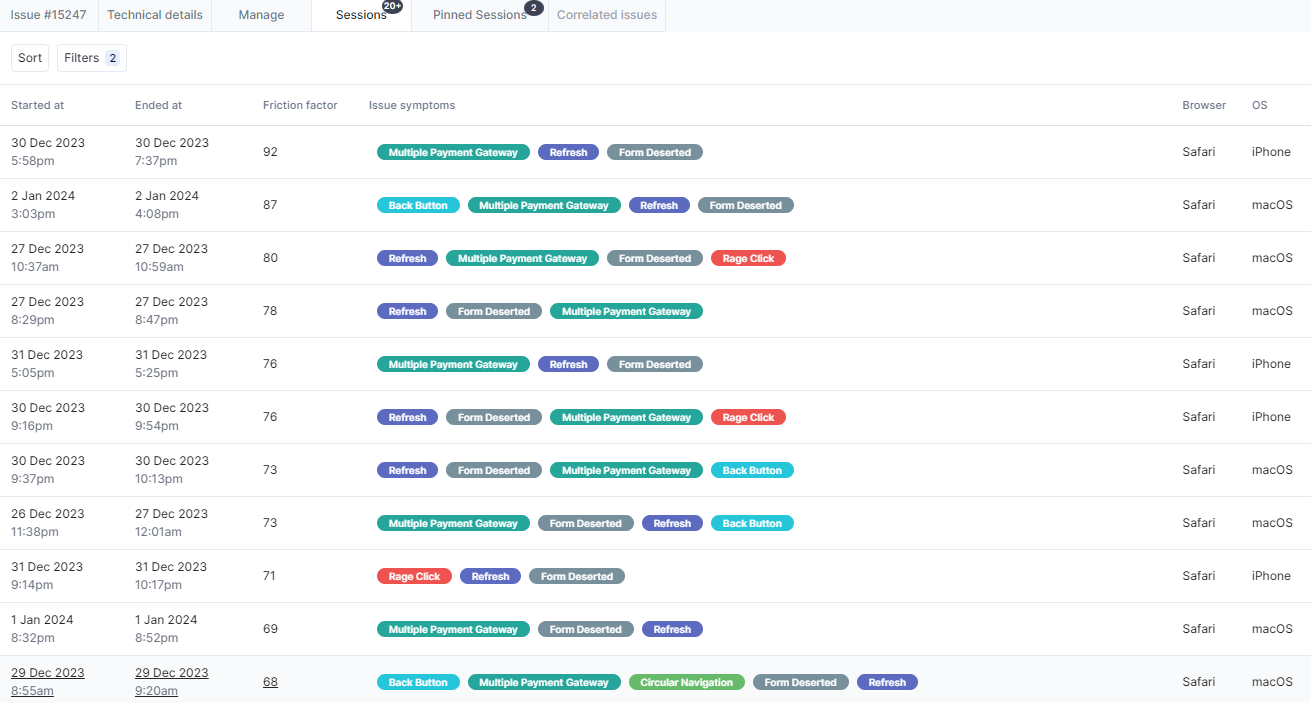Click the Friction factor column header
1311x703 pixels.
click(x=300, y=105)
